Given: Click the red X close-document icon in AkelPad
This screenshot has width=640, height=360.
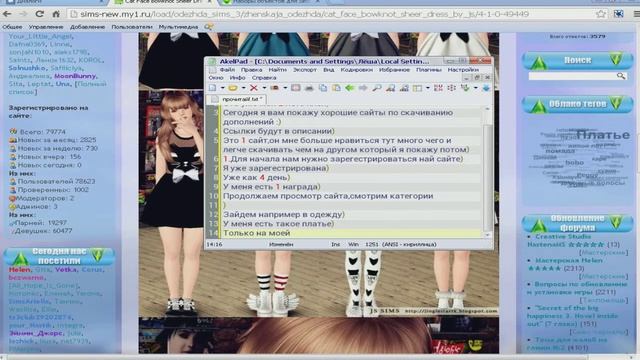Looking at the screenshot, I should pyautogui.click(x=253, y=88).
